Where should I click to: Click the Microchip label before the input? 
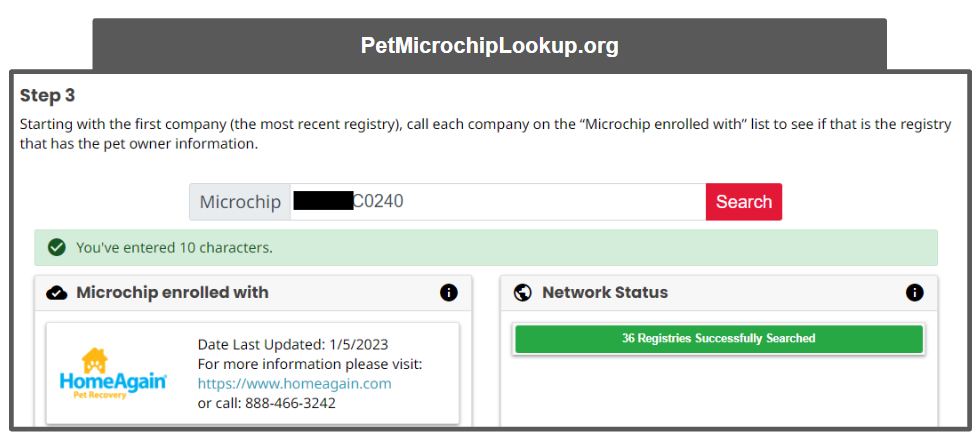click(240, 202)
